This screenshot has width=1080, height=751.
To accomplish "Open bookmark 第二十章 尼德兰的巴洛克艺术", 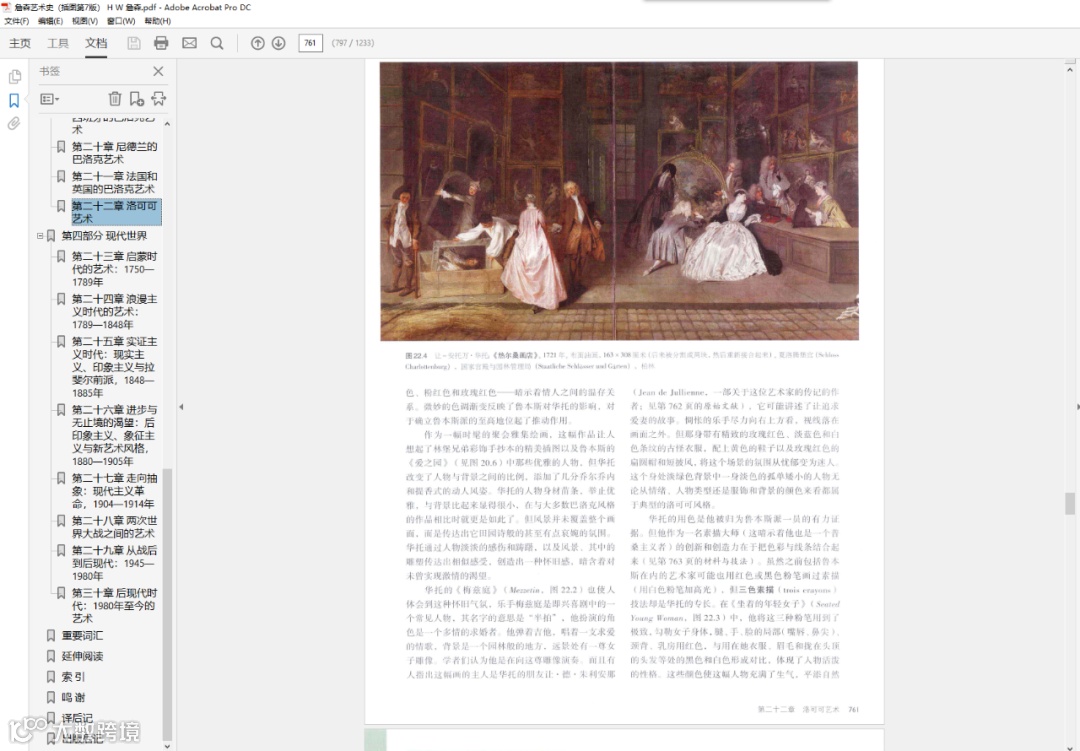I will click(x=114, y=152).
